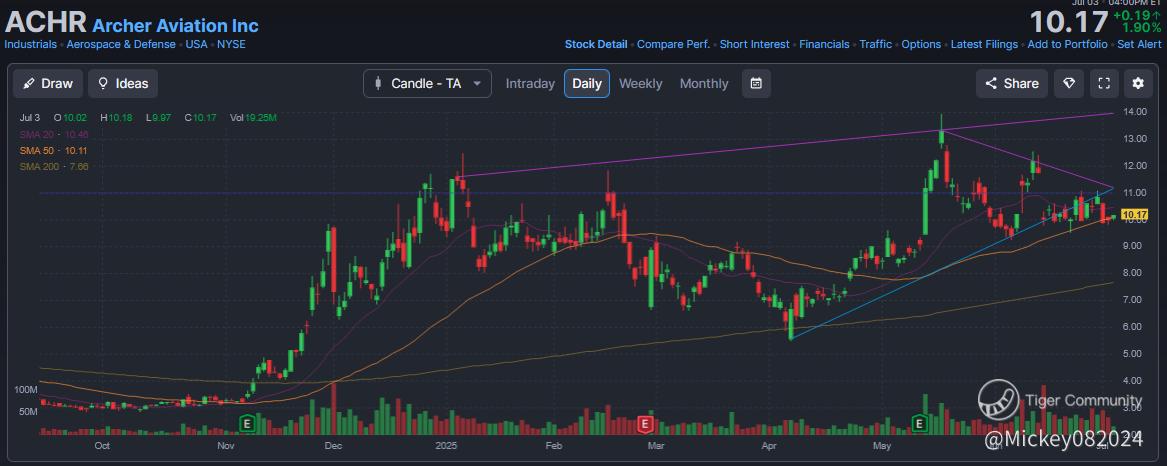Viewport: 1167px width, 466px height.
Task: Click the Archer Aviation Inc company name
Action: click(176, 25)
